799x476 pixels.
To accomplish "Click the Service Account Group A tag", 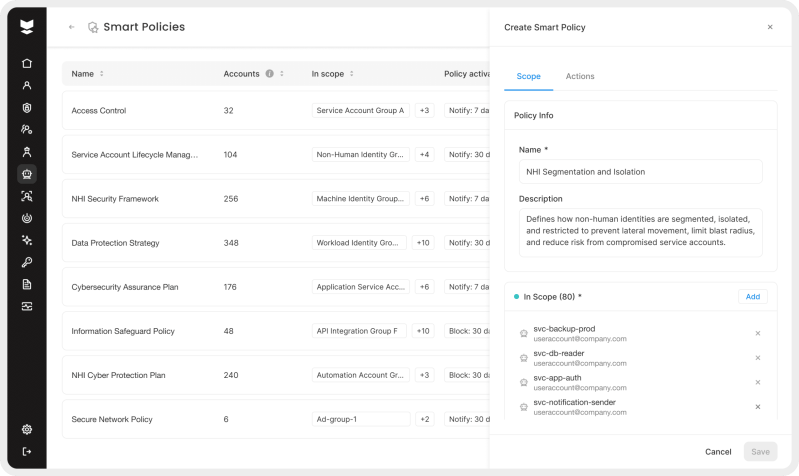I will [361, 110].
